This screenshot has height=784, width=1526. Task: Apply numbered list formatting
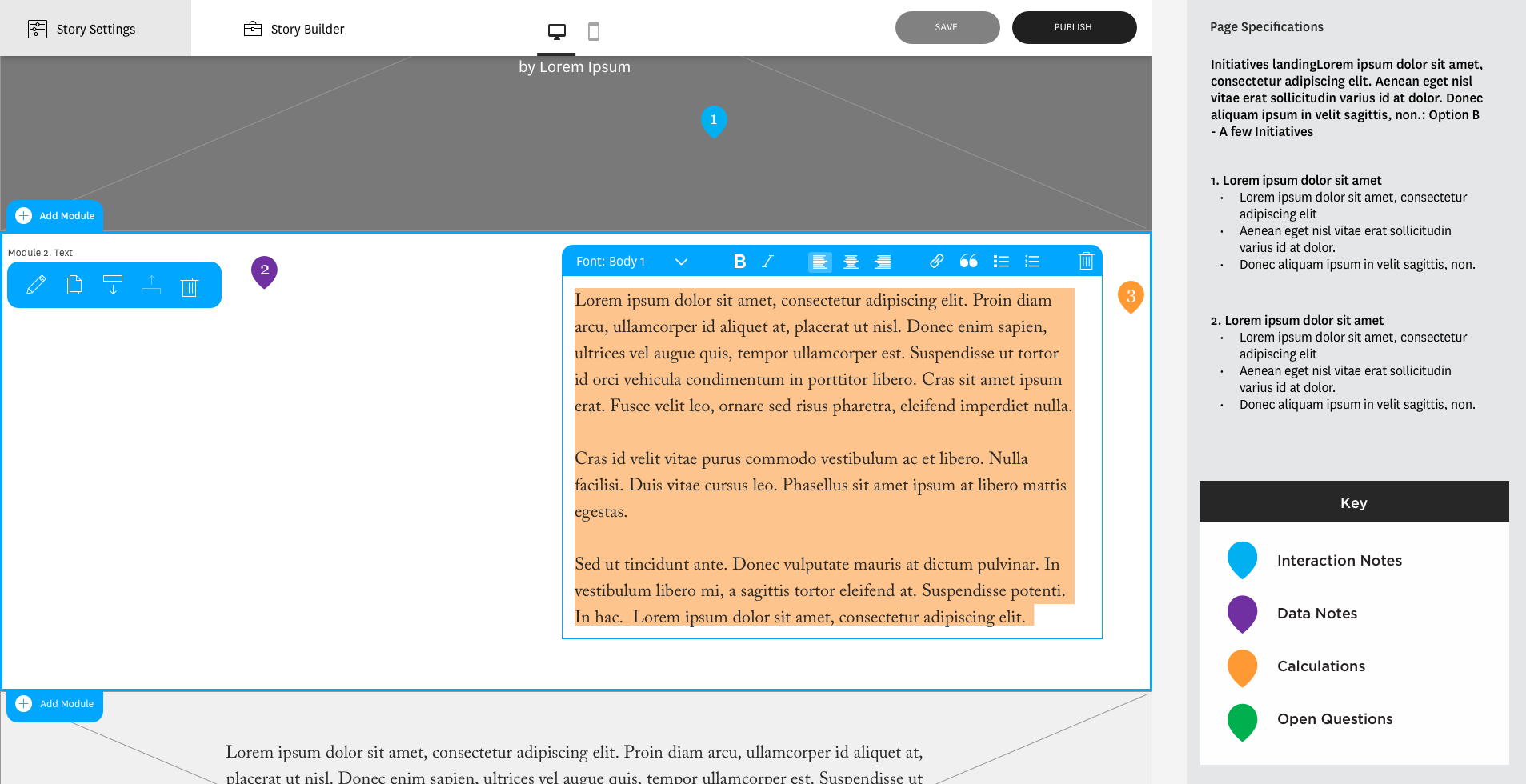coord(1032,262)
